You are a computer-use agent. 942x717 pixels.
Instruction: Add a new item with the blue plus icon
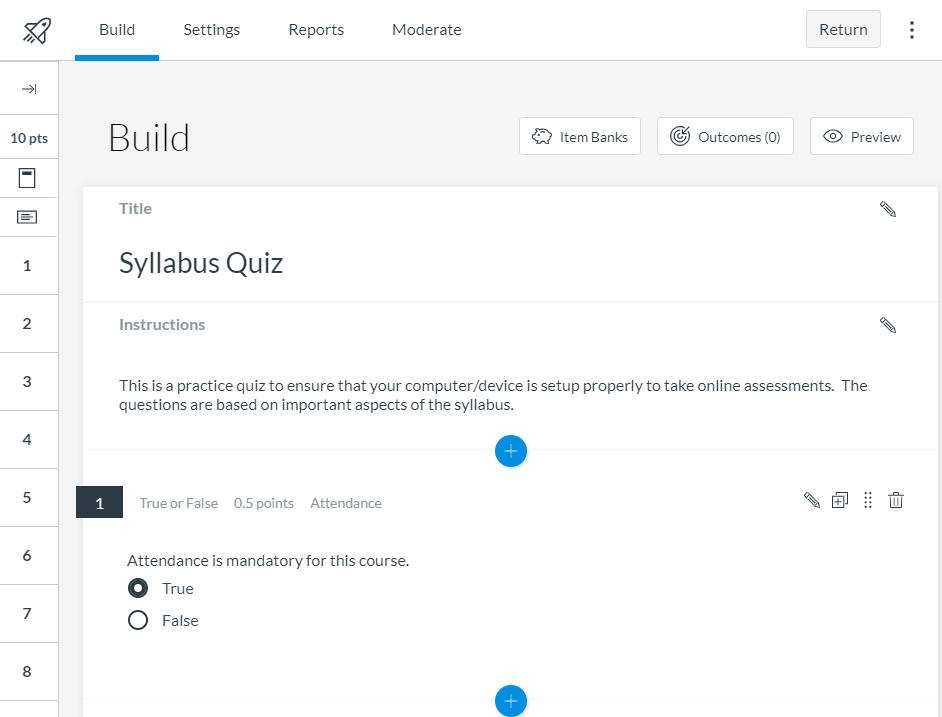pyautogui.click(x=511, y=451)
